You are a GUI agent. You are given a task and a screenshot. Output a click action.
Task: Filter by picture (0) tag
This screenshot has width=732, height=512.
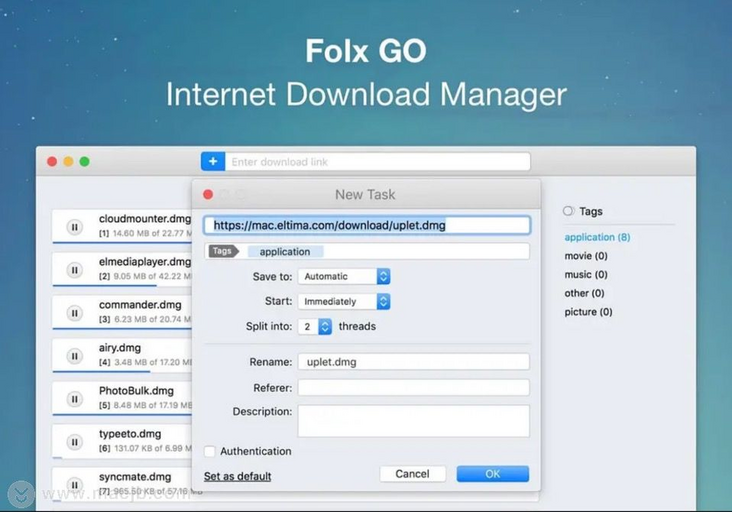pos(588,312)
